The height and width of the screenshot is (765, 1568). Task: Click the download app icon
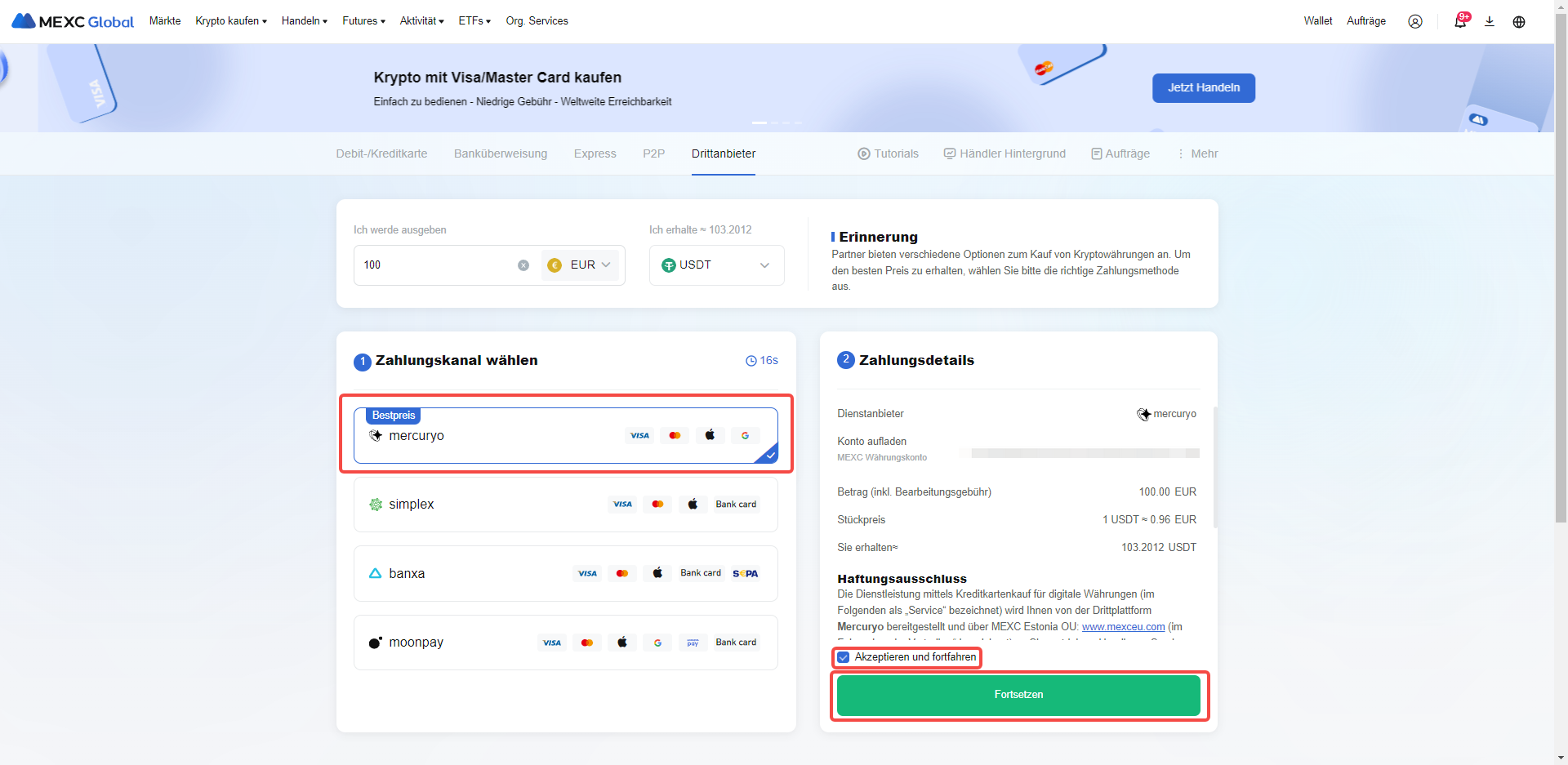(x=1490, y=21)
